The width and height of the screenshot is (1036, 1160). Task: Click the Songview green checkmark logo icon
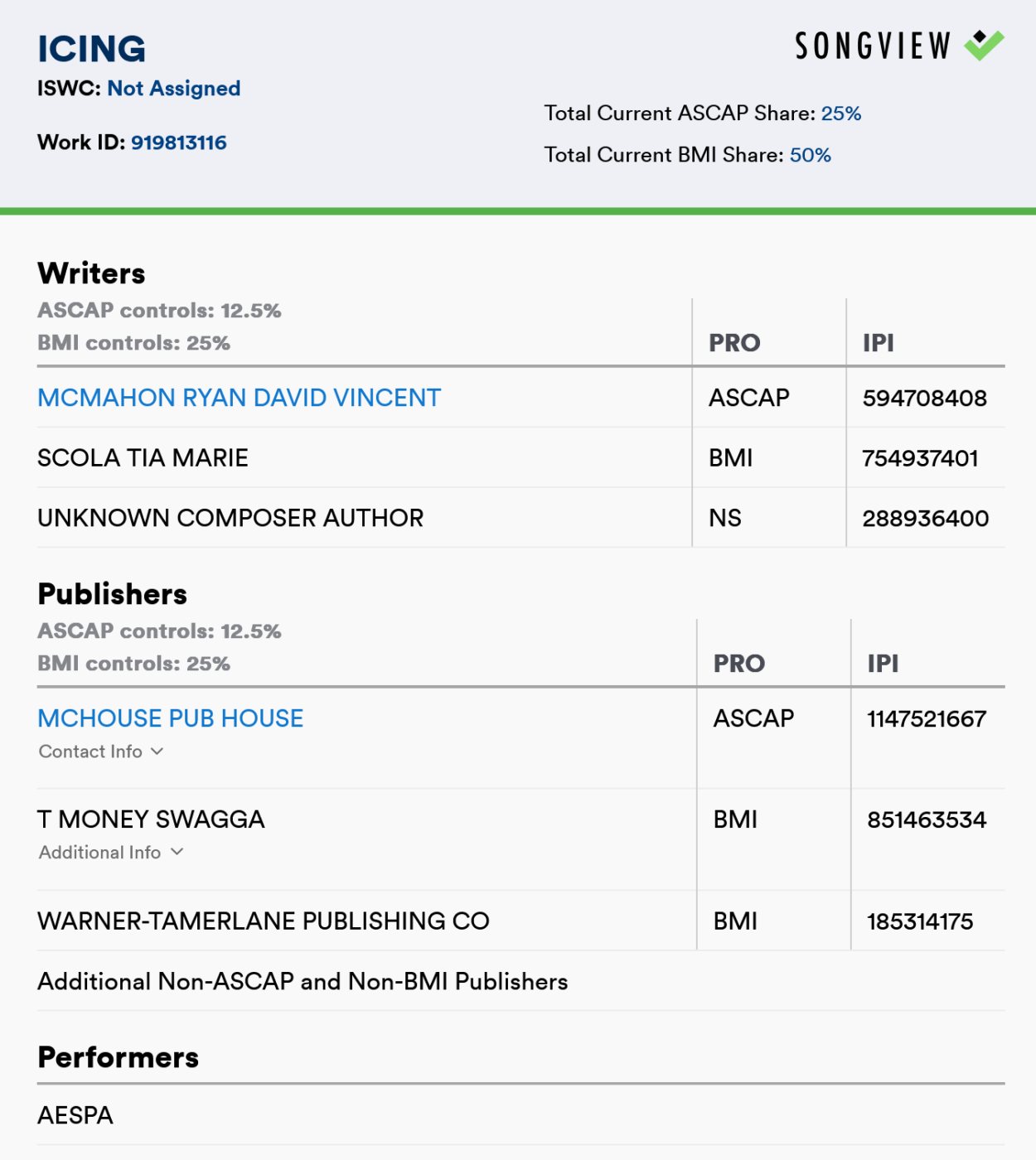point(982,46)
